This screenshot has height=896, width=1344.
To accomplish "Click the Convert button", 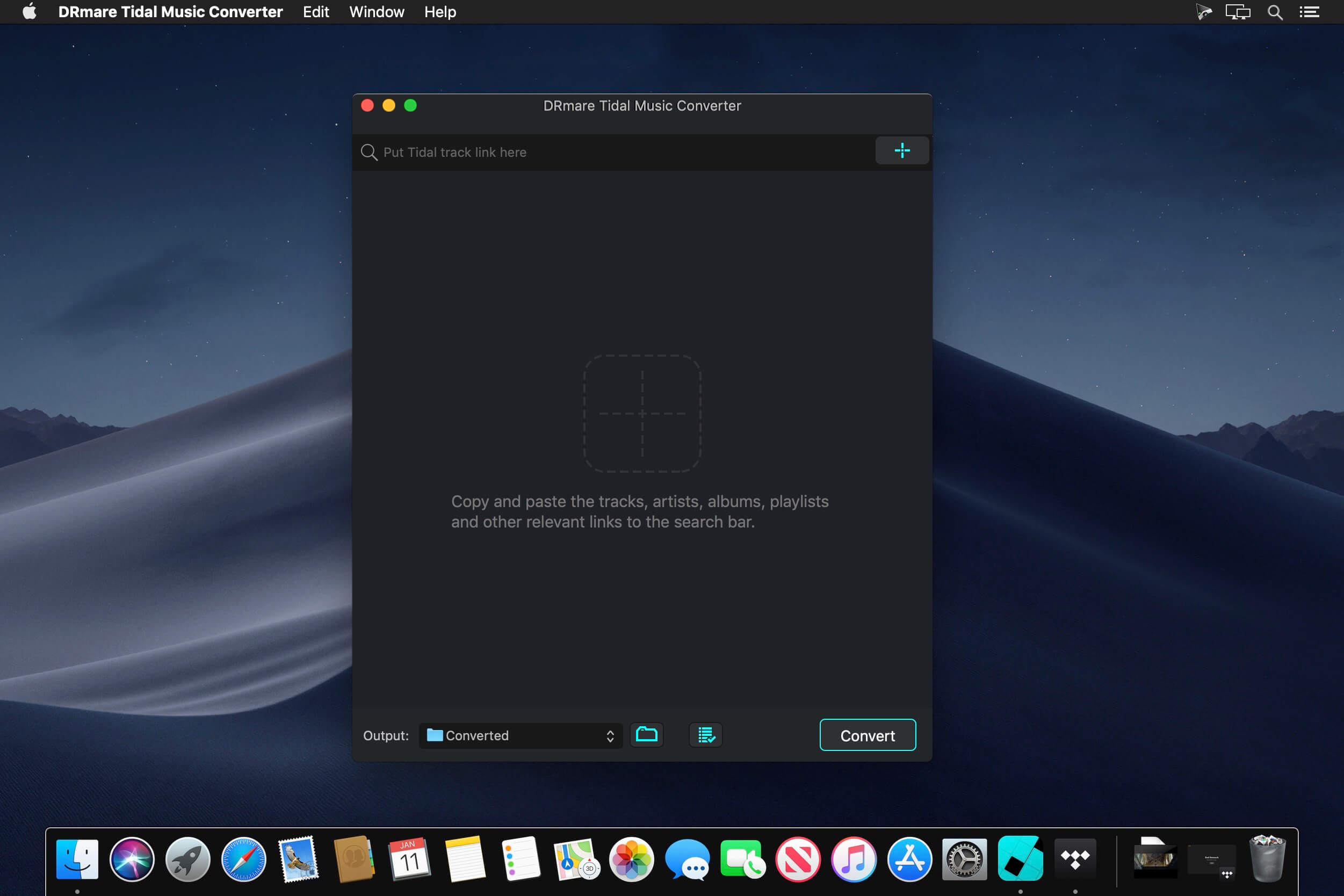I will [867, 735].
